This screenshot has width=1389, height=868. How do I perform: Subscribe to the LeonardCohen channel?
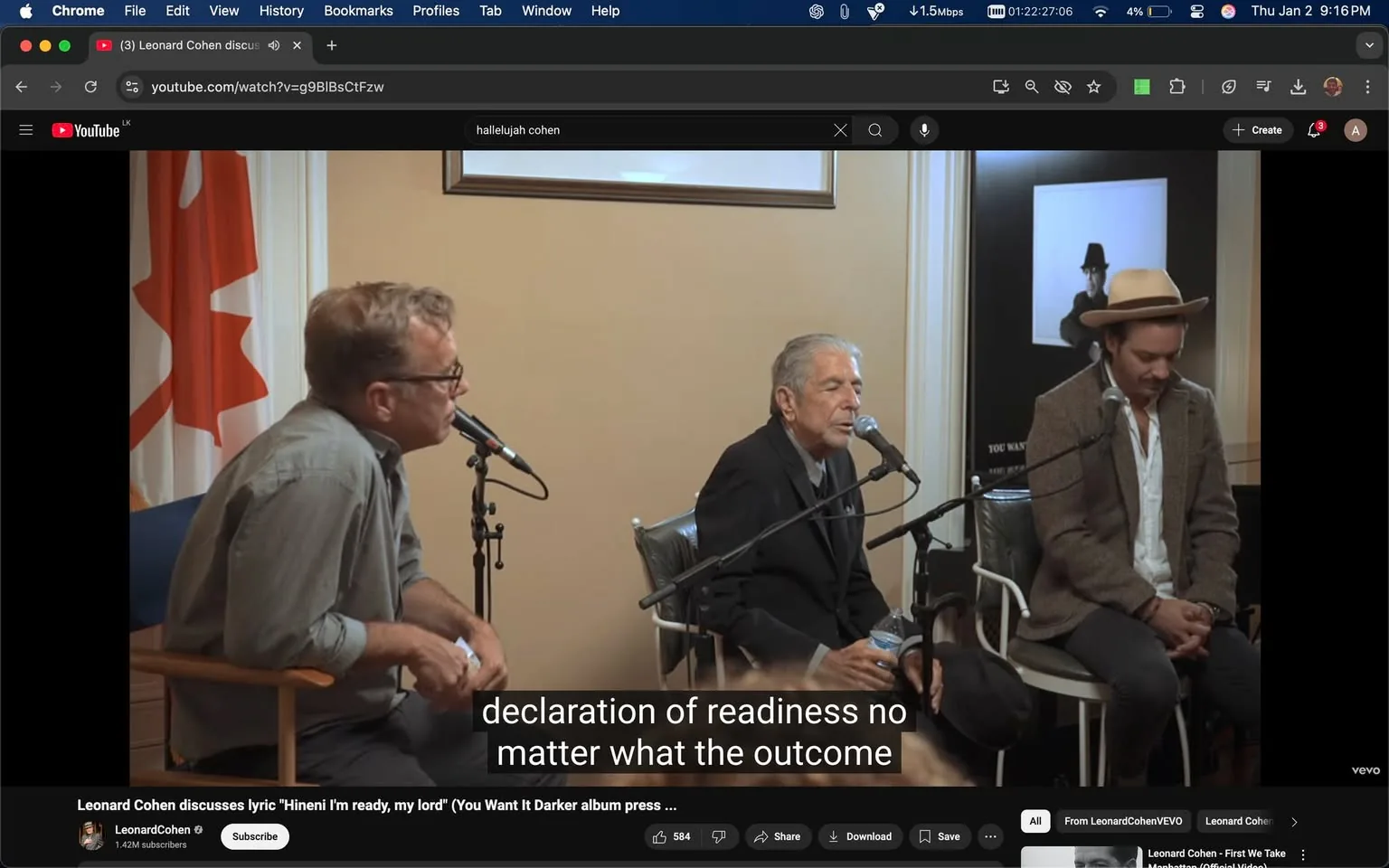tap(254, 836)
